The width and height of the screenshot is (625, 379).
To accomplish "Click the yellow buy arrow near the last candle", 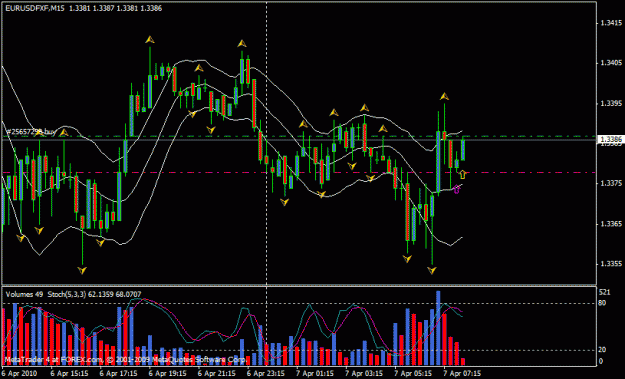I will [x=462, y=175].
